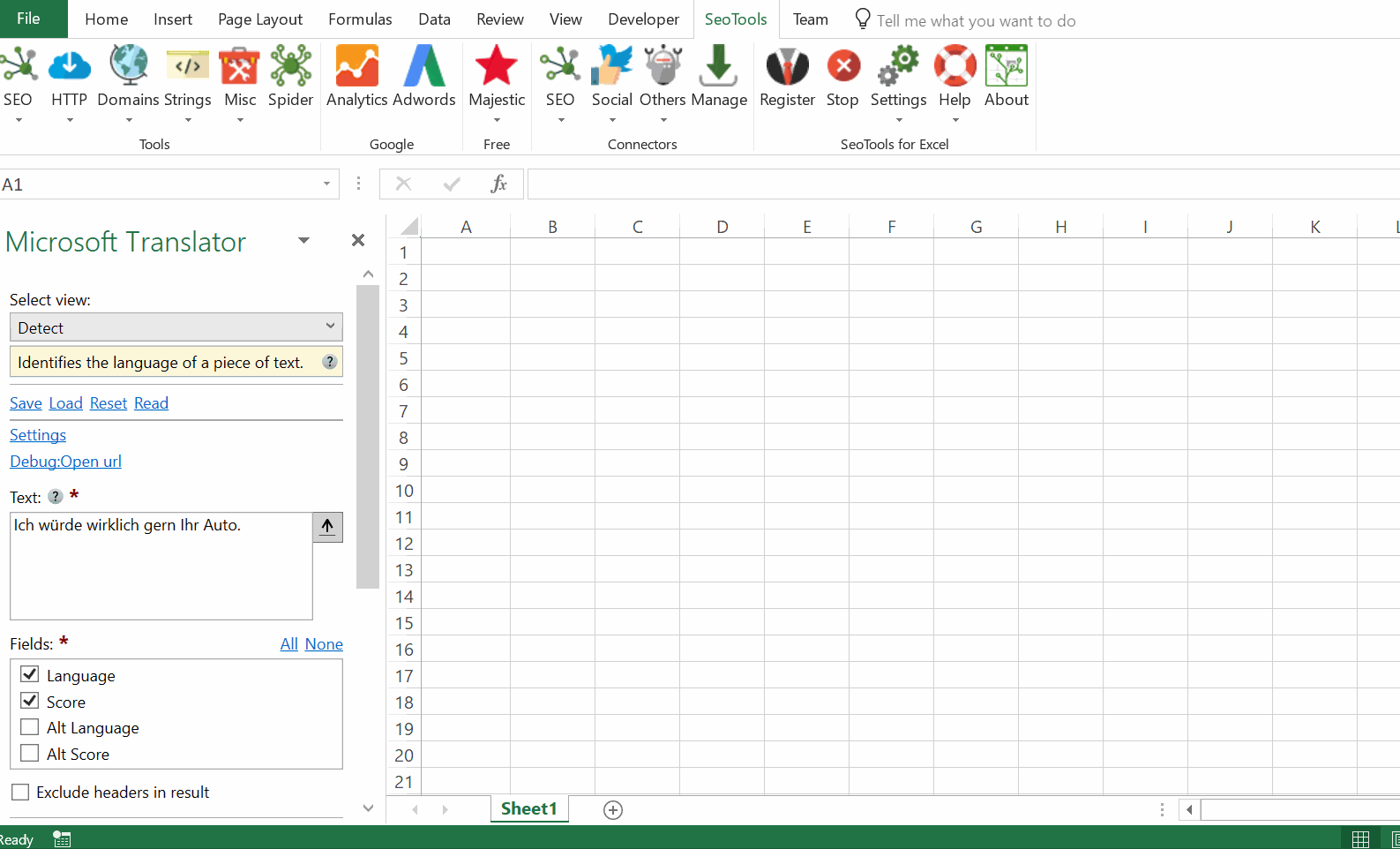The height and width of the screenshot is (849, 1400).
Task: Launch the Spider crawler tool
Action: [x=290, y=67]
